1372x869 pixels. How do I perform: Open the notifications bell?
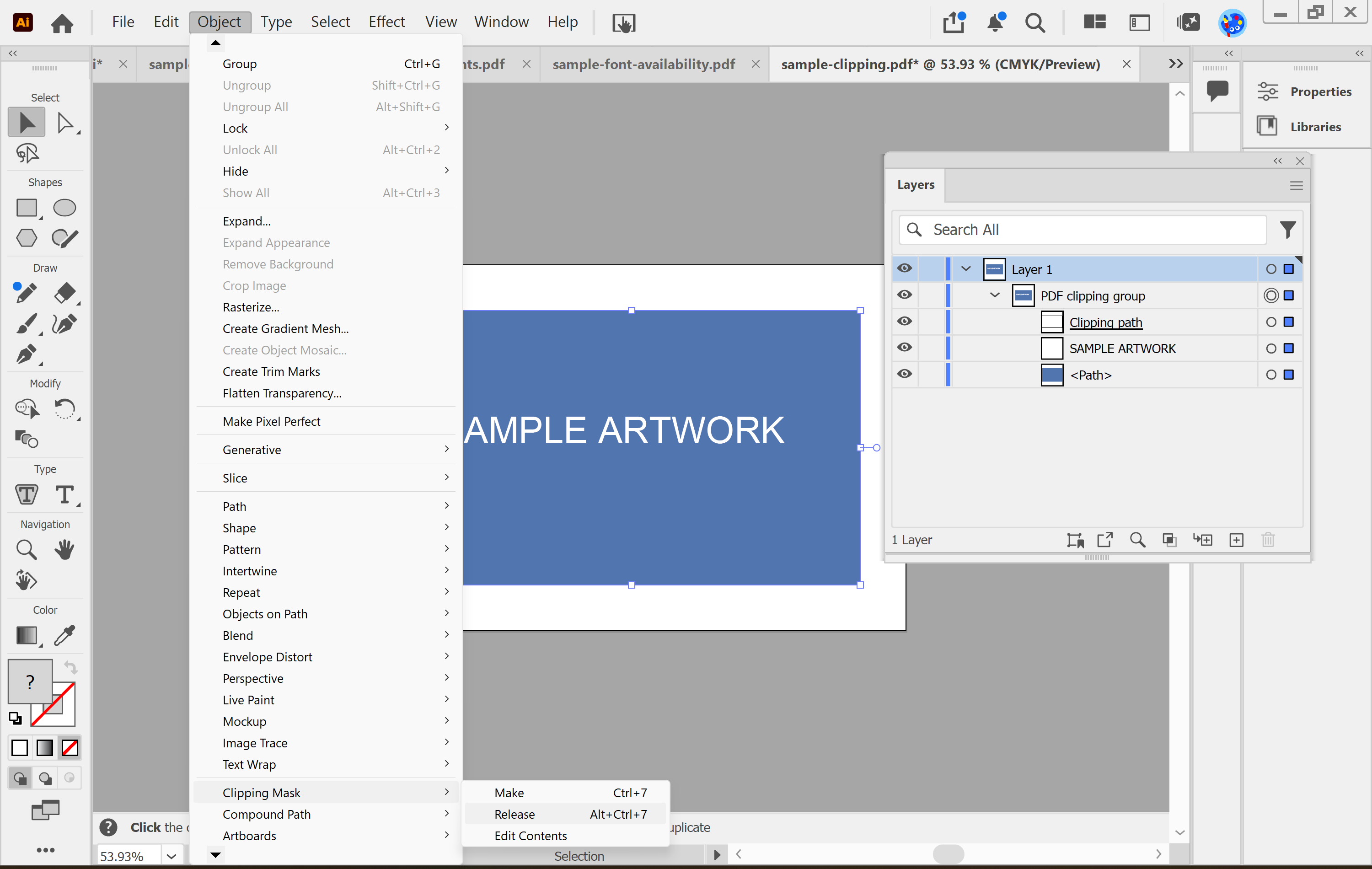995,23
